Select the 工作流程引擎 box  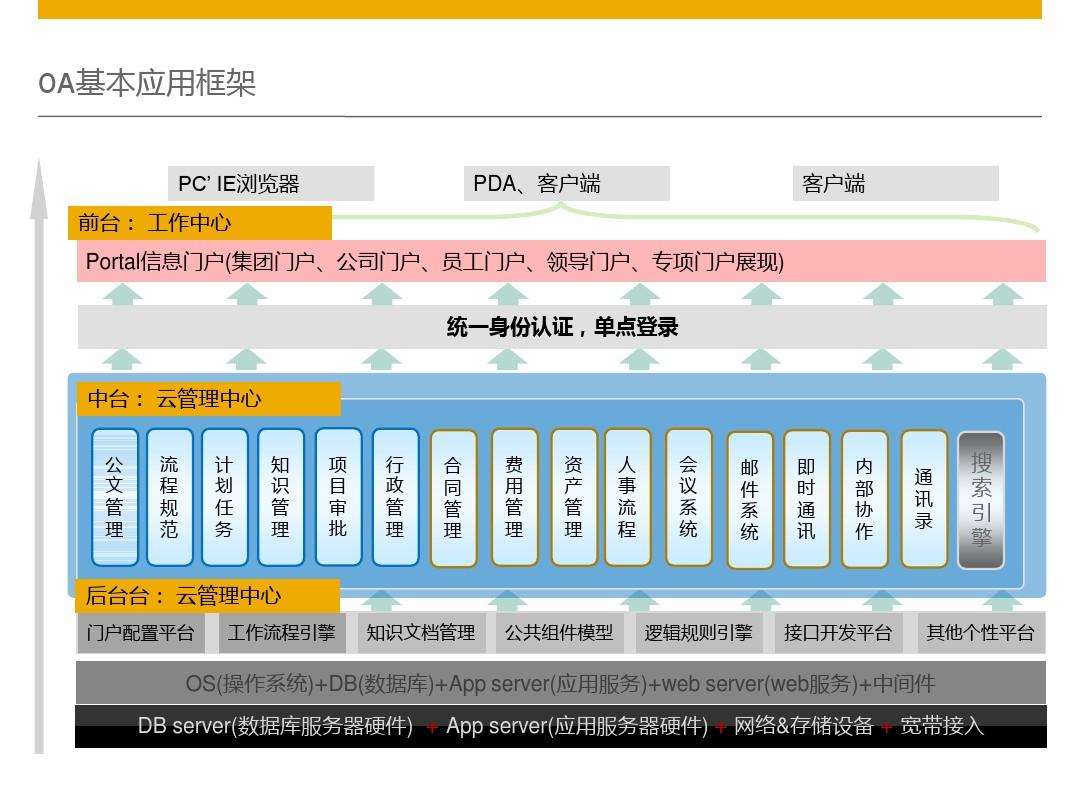pos(281,632)
